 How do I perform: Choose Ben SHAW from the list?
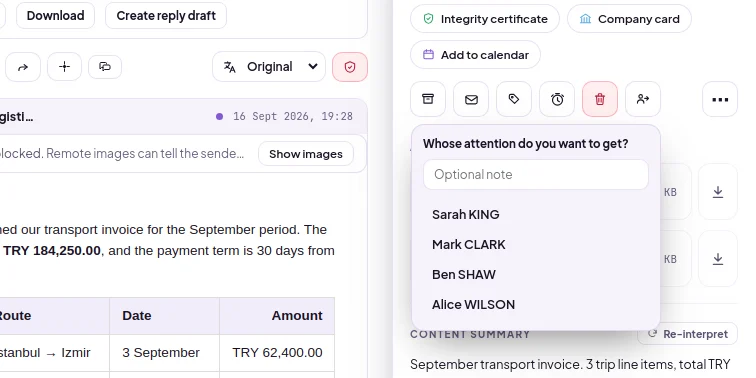click(536, 274)
